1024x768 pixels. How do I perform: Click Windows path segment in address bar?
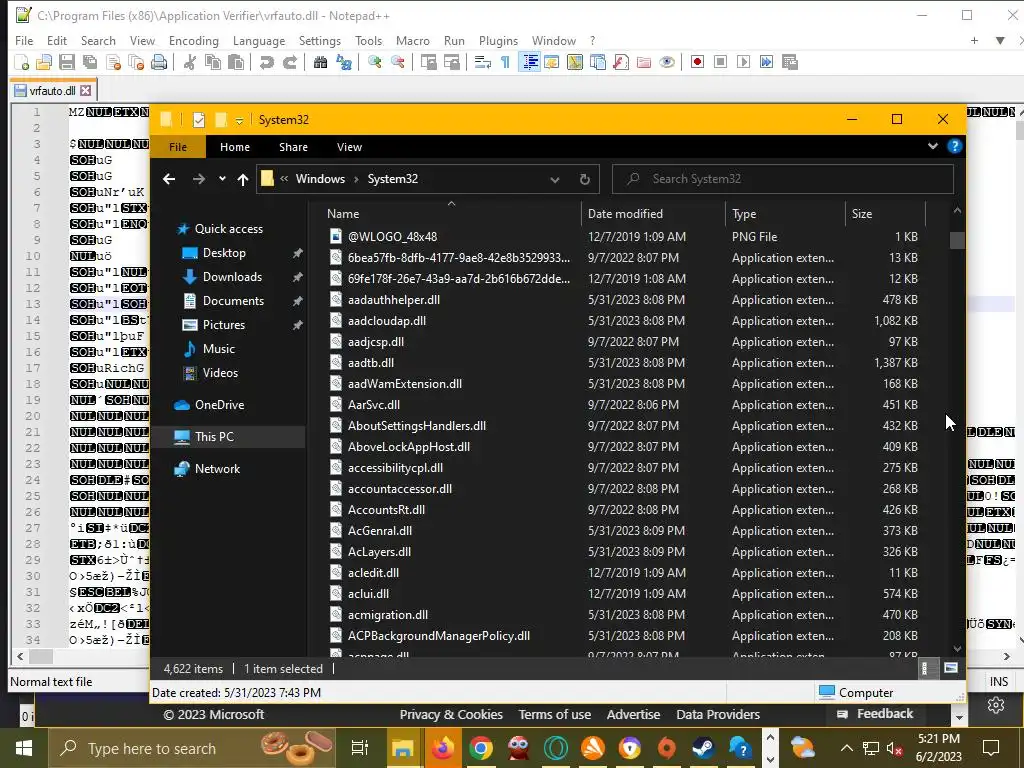[320, 179]
